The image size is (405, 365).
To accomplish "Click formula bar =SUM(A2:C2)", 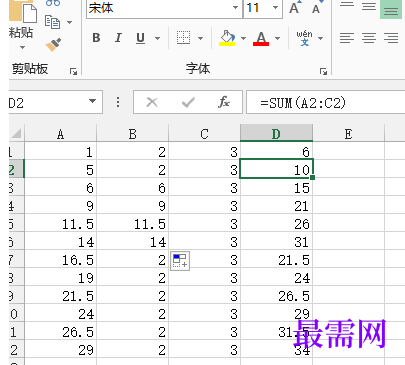I will [325, 102].
